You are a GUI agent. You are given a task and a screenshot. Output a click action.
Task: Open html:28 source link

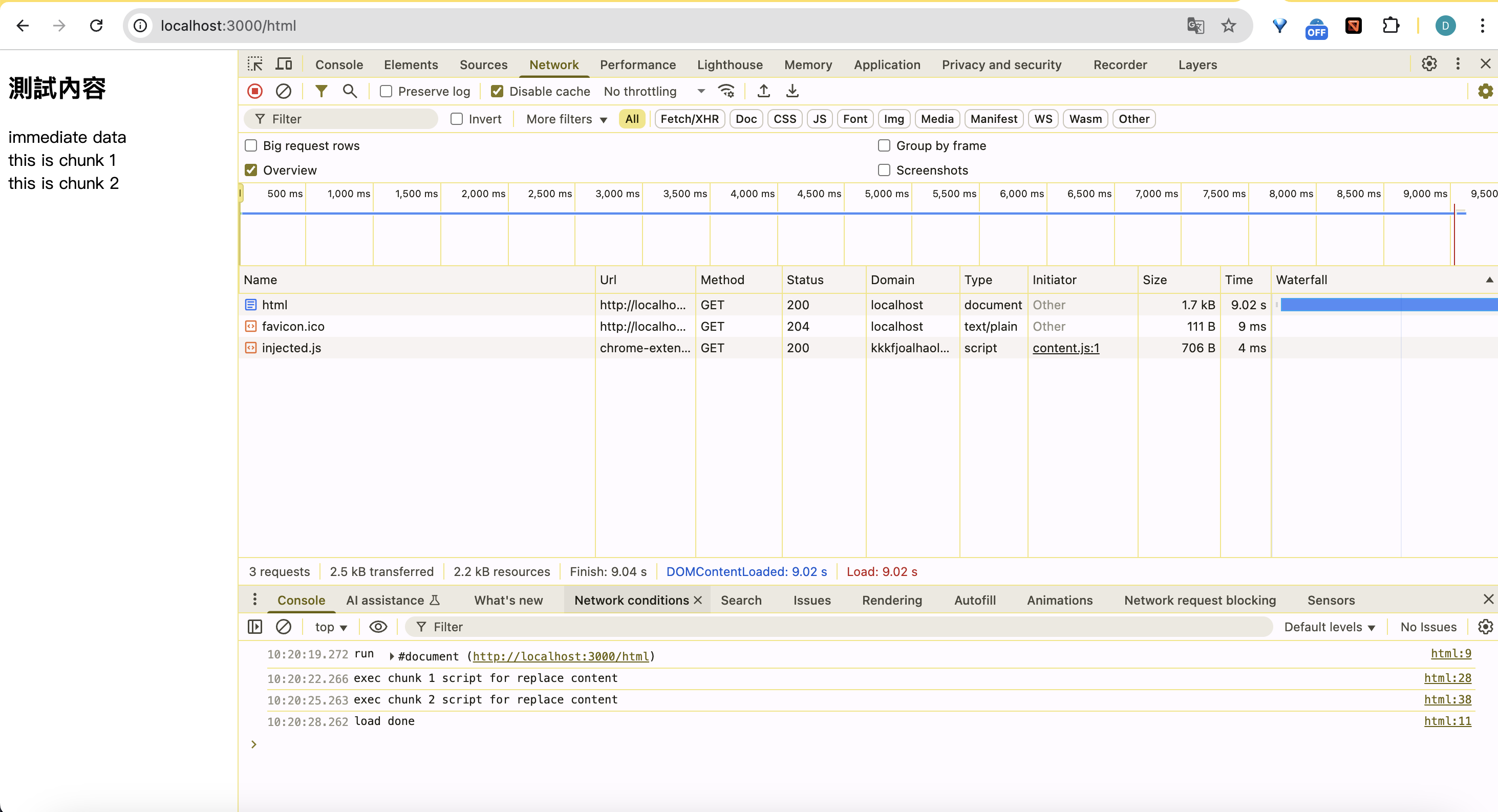point(1447,678)
